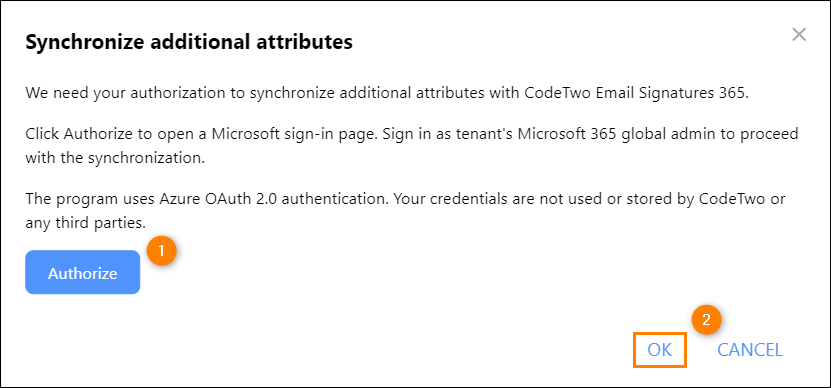Click the word 'credentials' in the last paragraph
Screen dimensions: 831x388
point(477,200)
